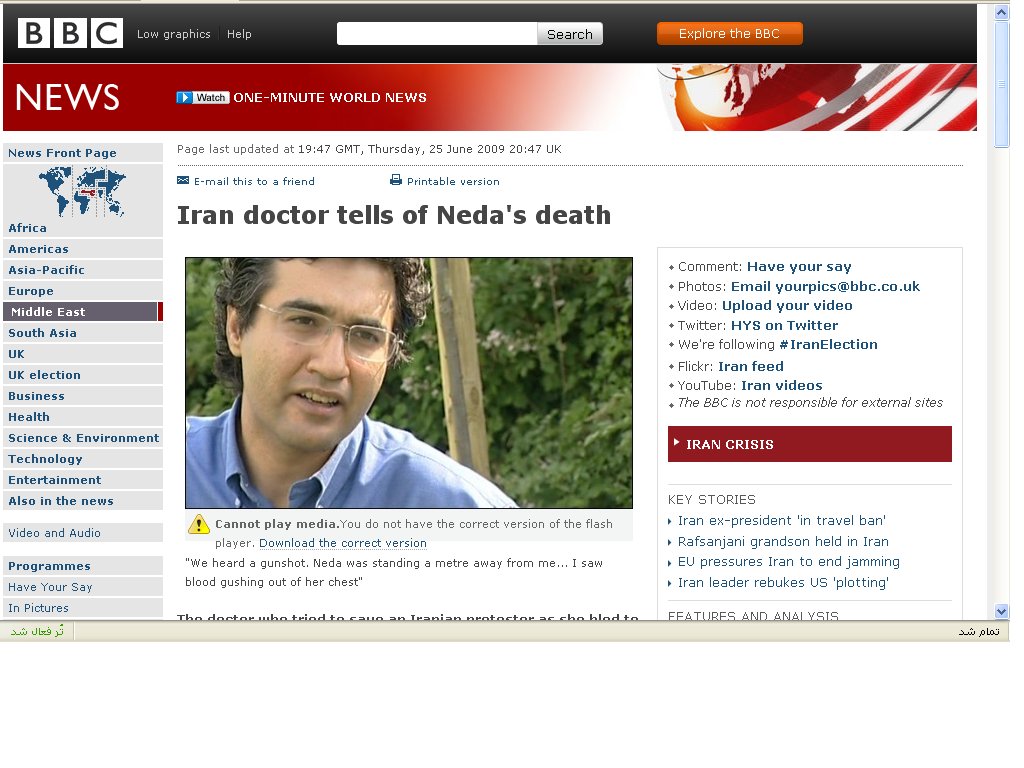Open Iran ex-president 'in travel ban' story
1024x768 pixels.
781,521
